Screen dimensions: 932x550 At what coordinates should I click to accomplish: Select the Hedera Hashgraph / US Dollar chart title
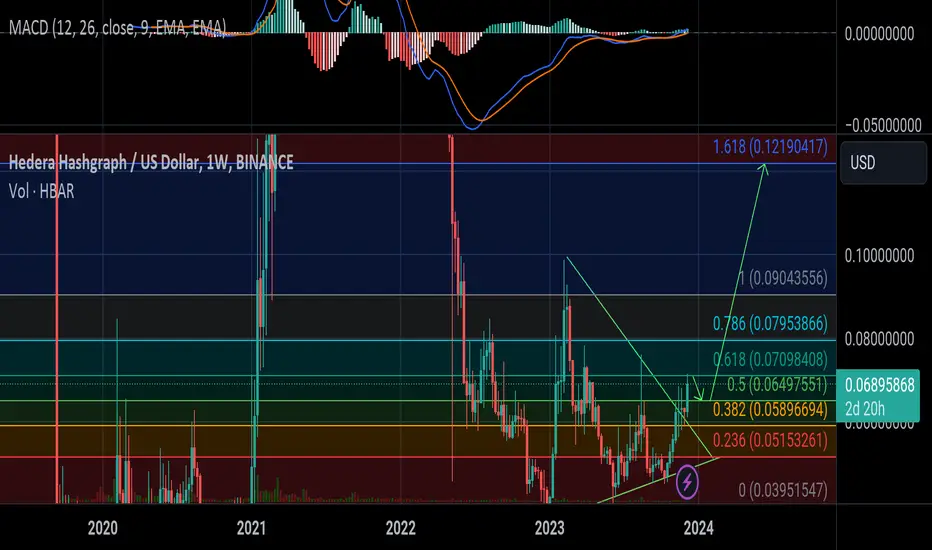click(151, 162)
